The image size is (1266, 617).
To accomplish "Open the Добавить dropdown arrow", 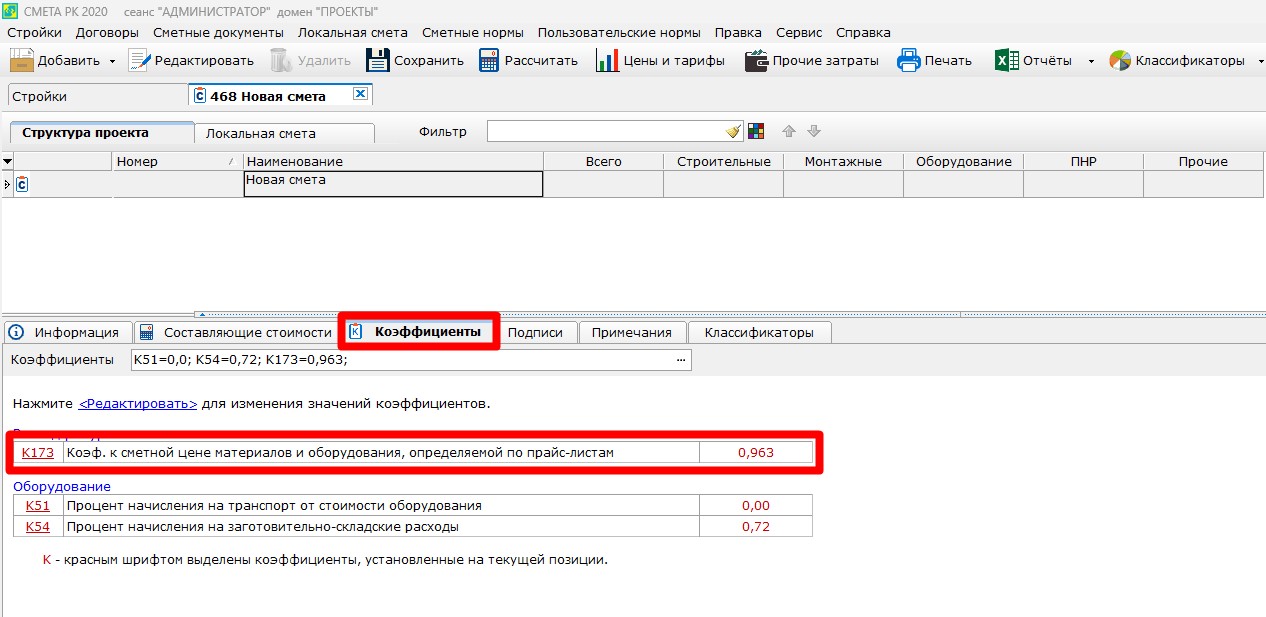I will click(x=112, y=61).
